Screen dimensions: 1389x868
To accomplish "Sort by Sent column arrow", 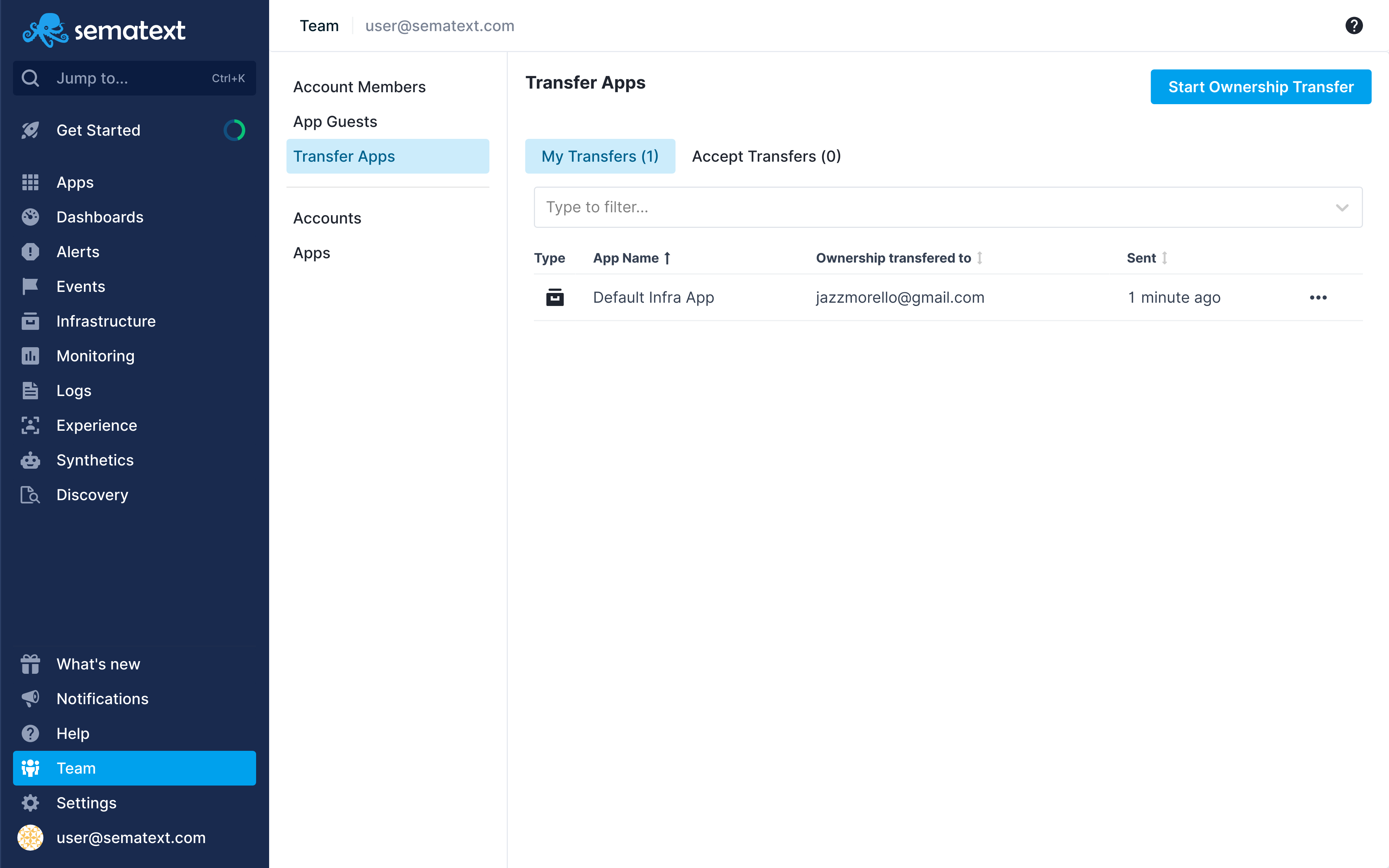I will [1165, 258].
